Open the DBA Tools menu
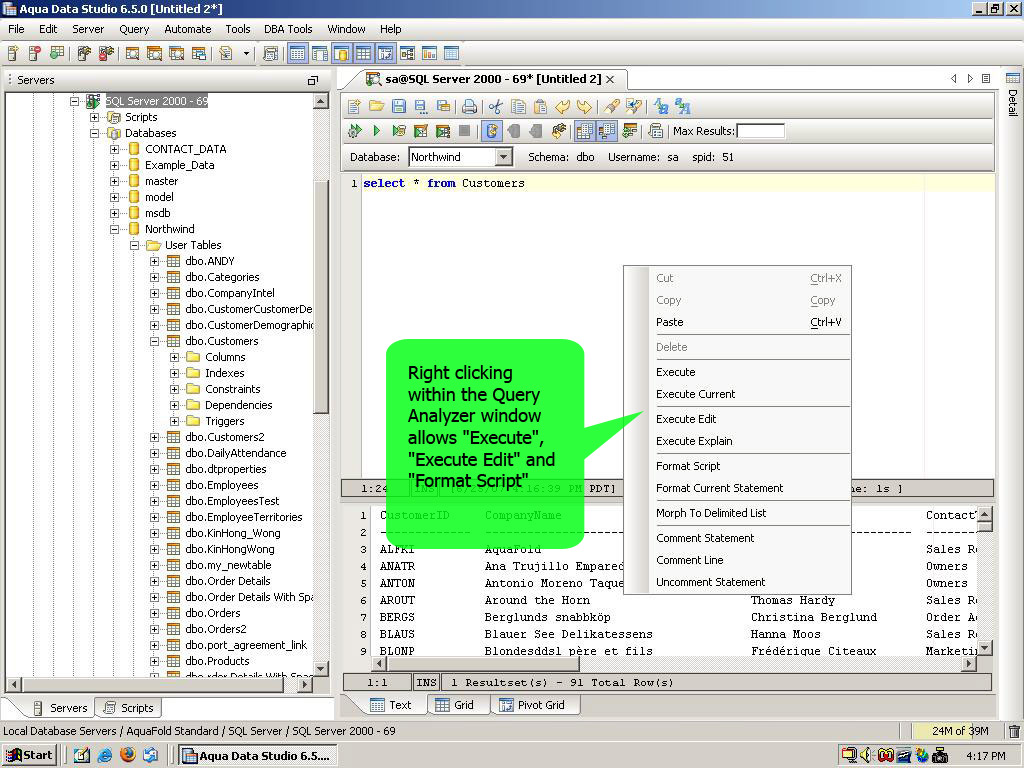The width and height of the screenshot is (1024, 768). tap(288, 29)
